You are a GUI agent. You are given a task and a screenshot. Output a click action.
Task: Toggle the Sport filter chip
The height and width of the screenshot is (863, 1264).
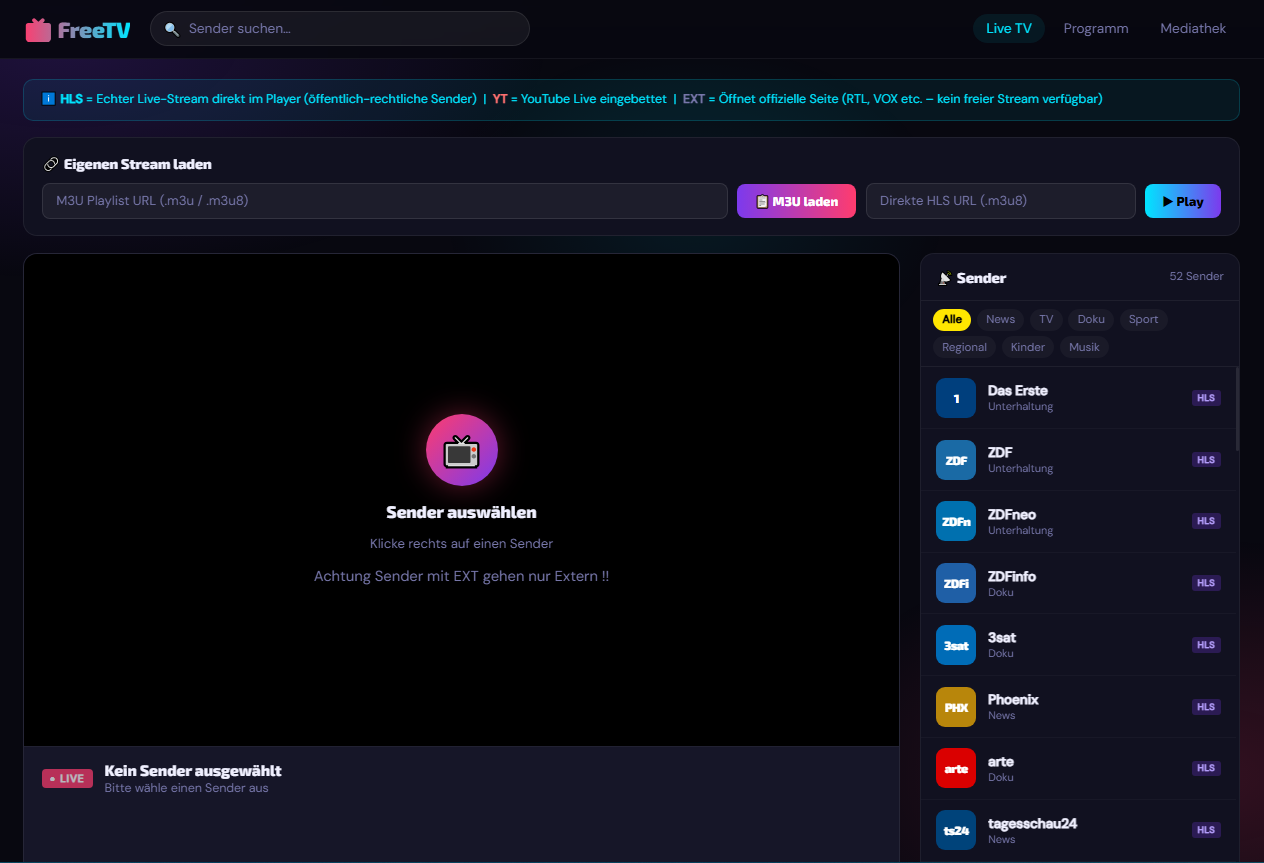pos(1143,319)
